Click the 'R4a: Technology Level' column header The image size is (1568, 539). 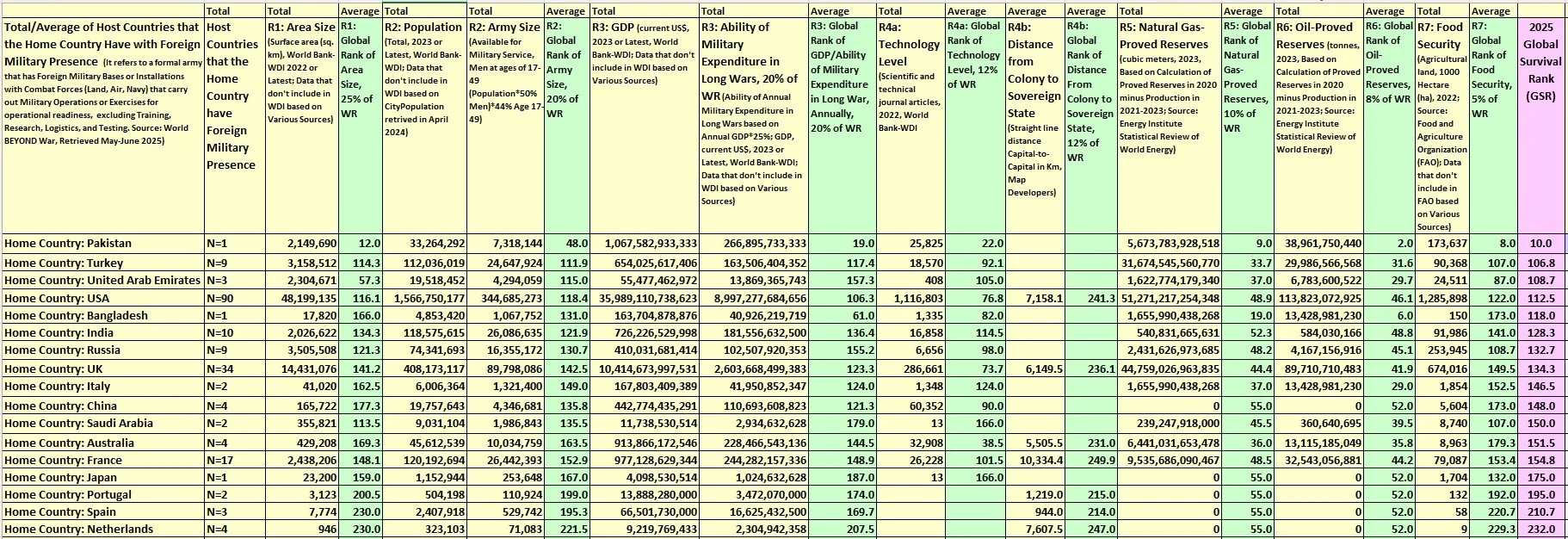pyautogui.click(x=911, y=125)
